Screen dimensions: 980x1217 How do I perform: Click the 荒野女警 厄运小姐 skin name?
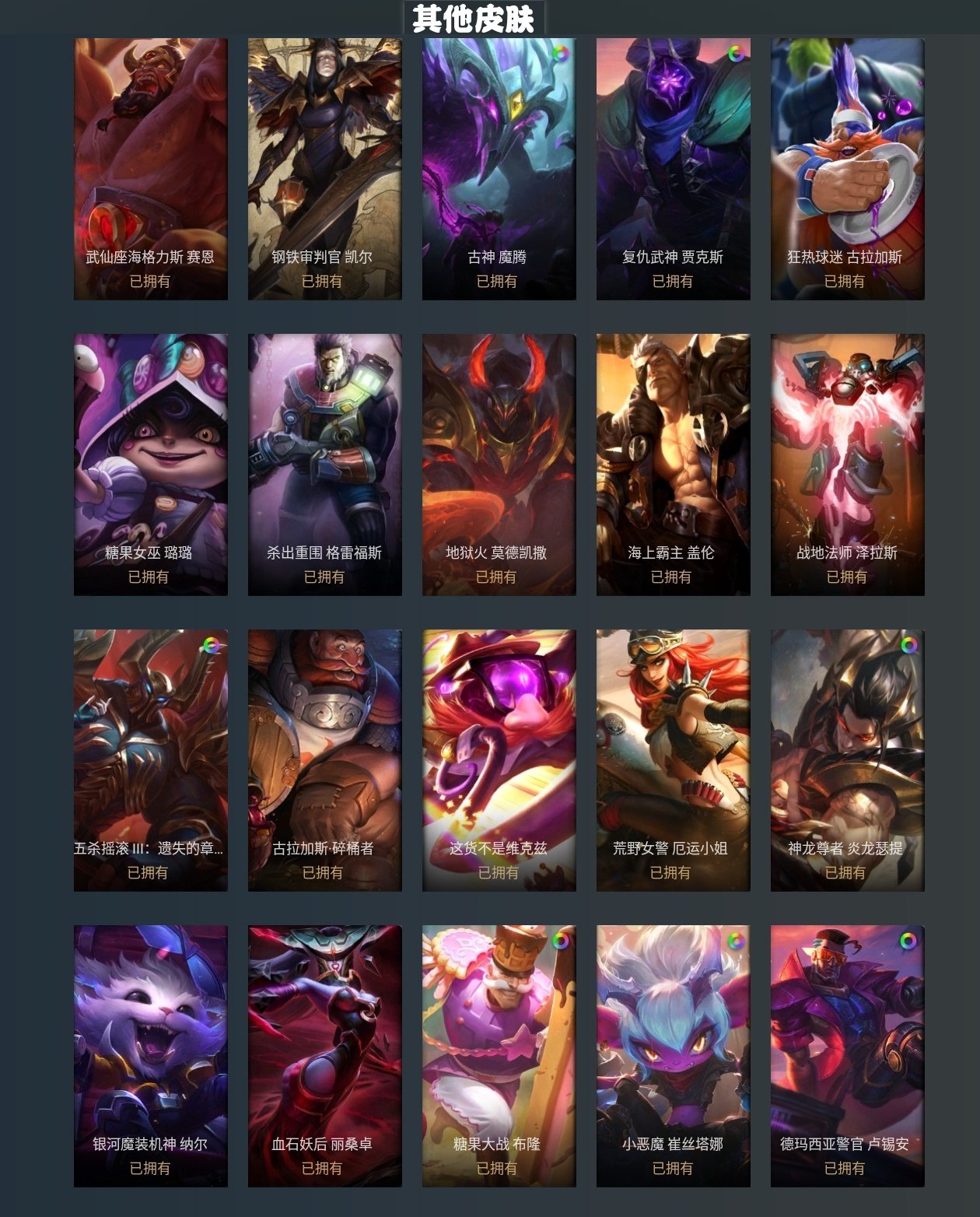point(670,848)
